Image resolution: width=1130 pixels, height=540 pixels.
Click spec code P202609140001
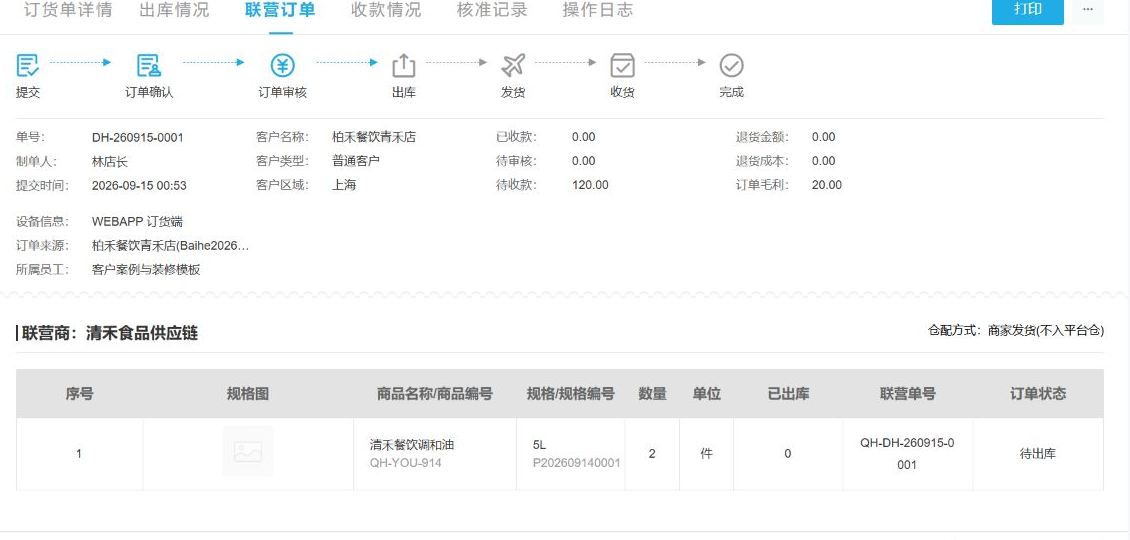coord(577,464)
